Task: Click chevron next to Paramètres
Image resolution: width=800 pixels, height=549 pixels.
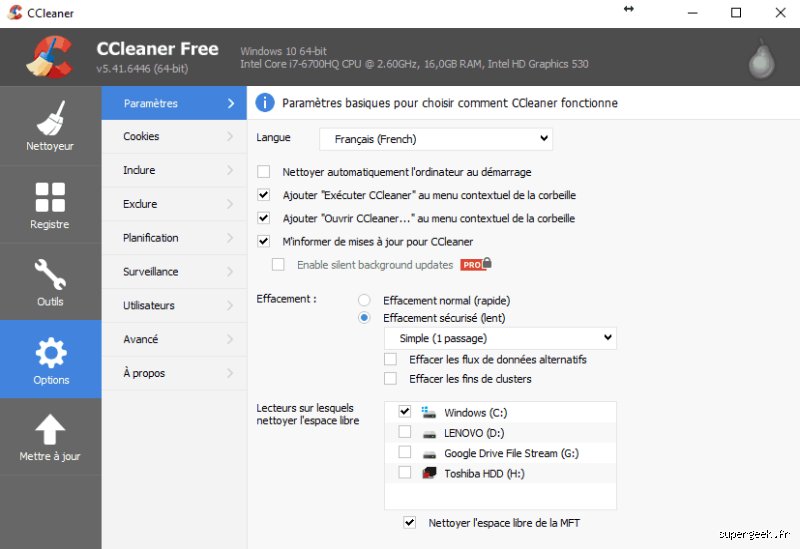Action: [231, 103]
